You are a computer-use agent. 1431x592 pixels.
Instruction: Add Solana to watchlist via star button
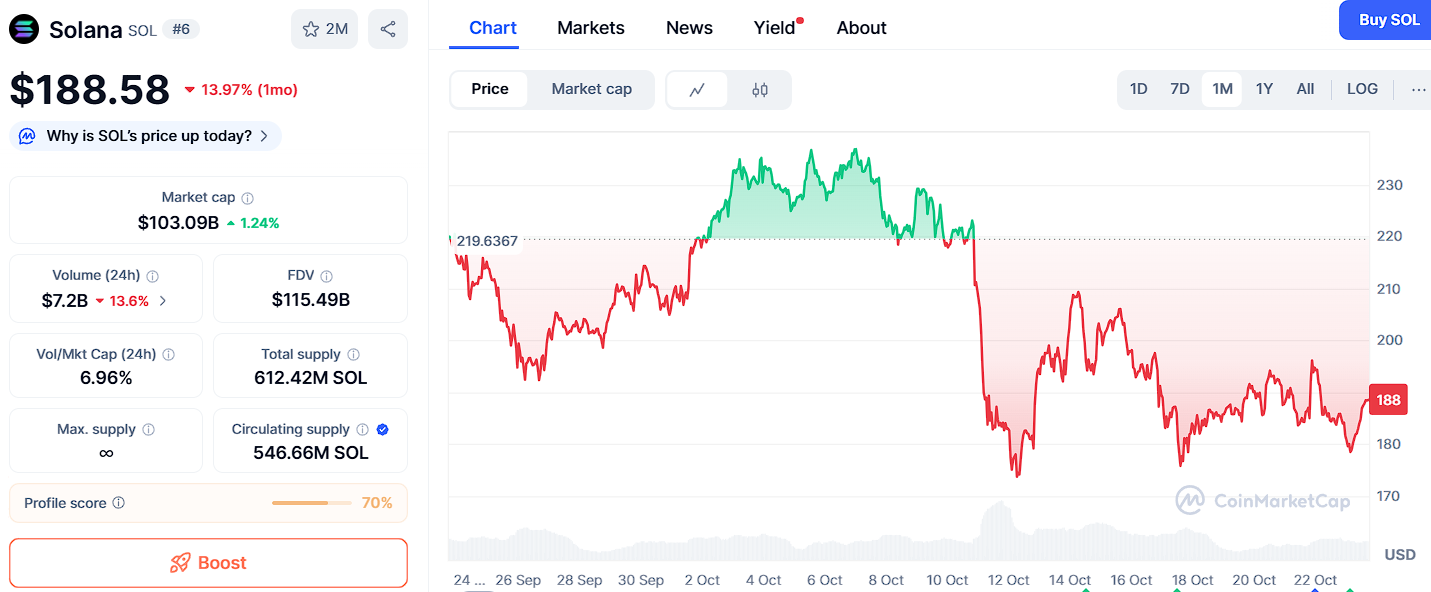(x=325, y=29)
